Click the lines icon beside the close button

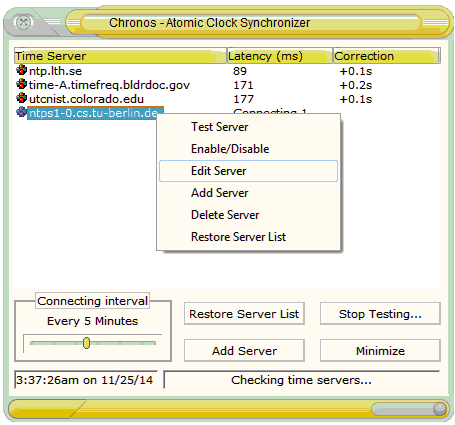(x=53, y=22)
